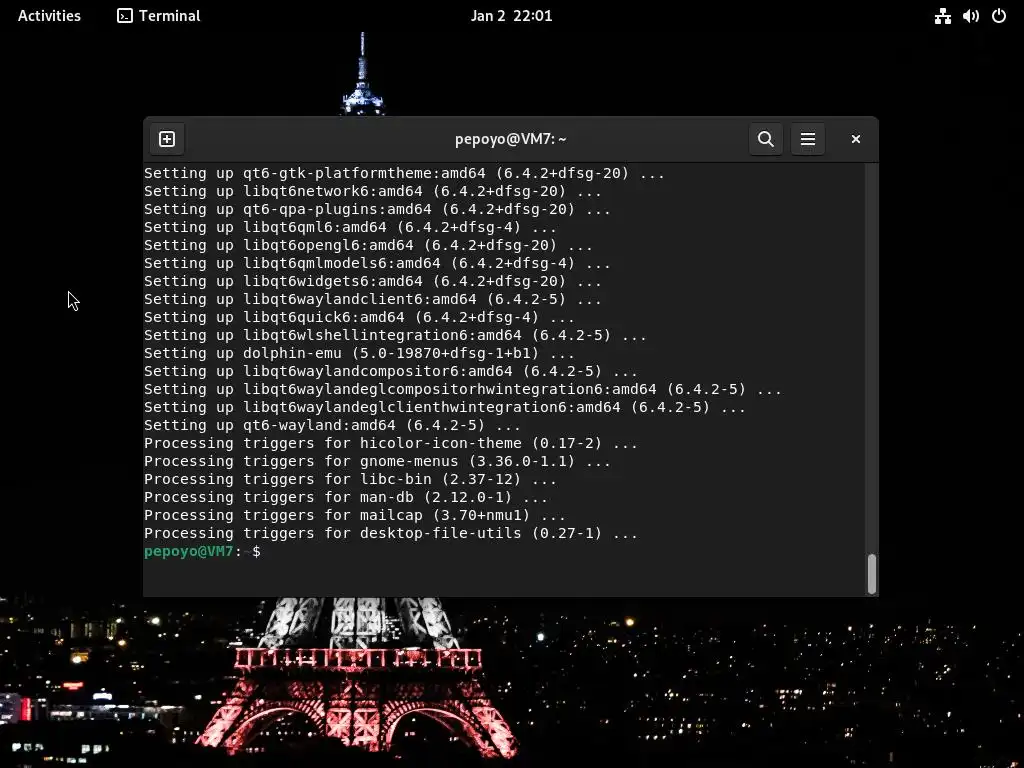
Task: Click line 'Setting up dolphin-emu'
Action: point(360,353)
